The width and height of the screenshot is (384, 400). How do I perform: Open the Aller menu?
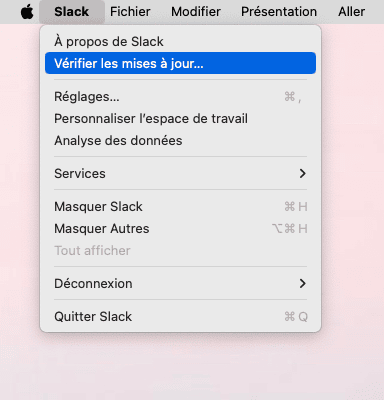click(351, 12)
